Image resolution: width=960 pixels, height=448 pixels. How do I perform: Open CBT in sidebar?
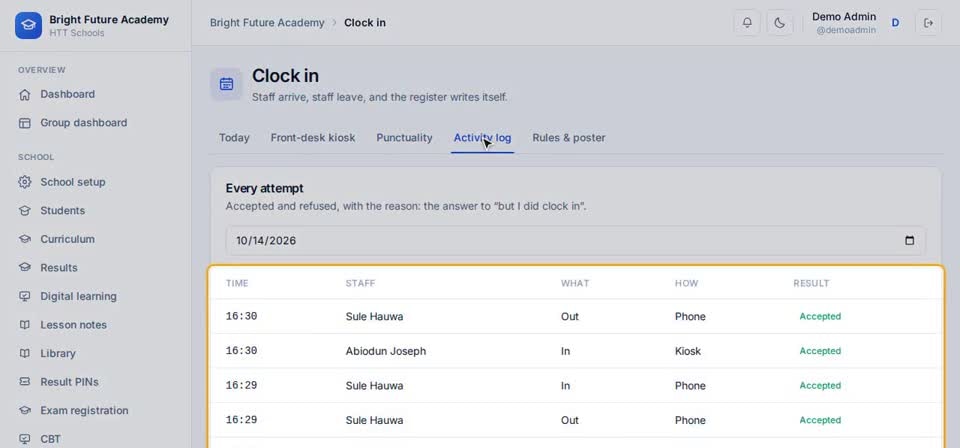(x=50, y=439)
